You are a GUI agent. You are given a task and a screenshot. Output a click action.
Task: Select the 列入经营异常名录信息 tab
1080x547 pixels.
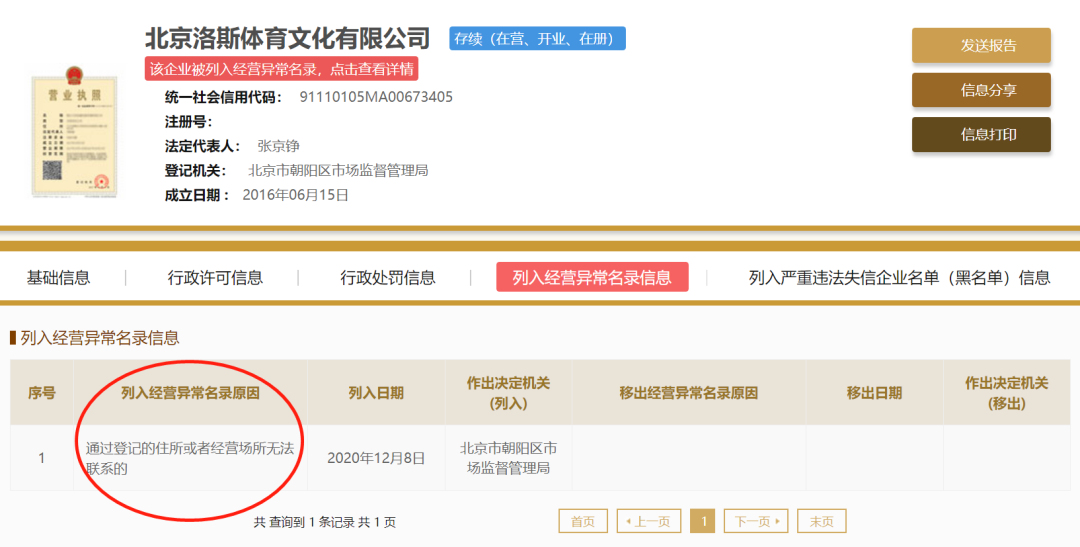[592, 277]
